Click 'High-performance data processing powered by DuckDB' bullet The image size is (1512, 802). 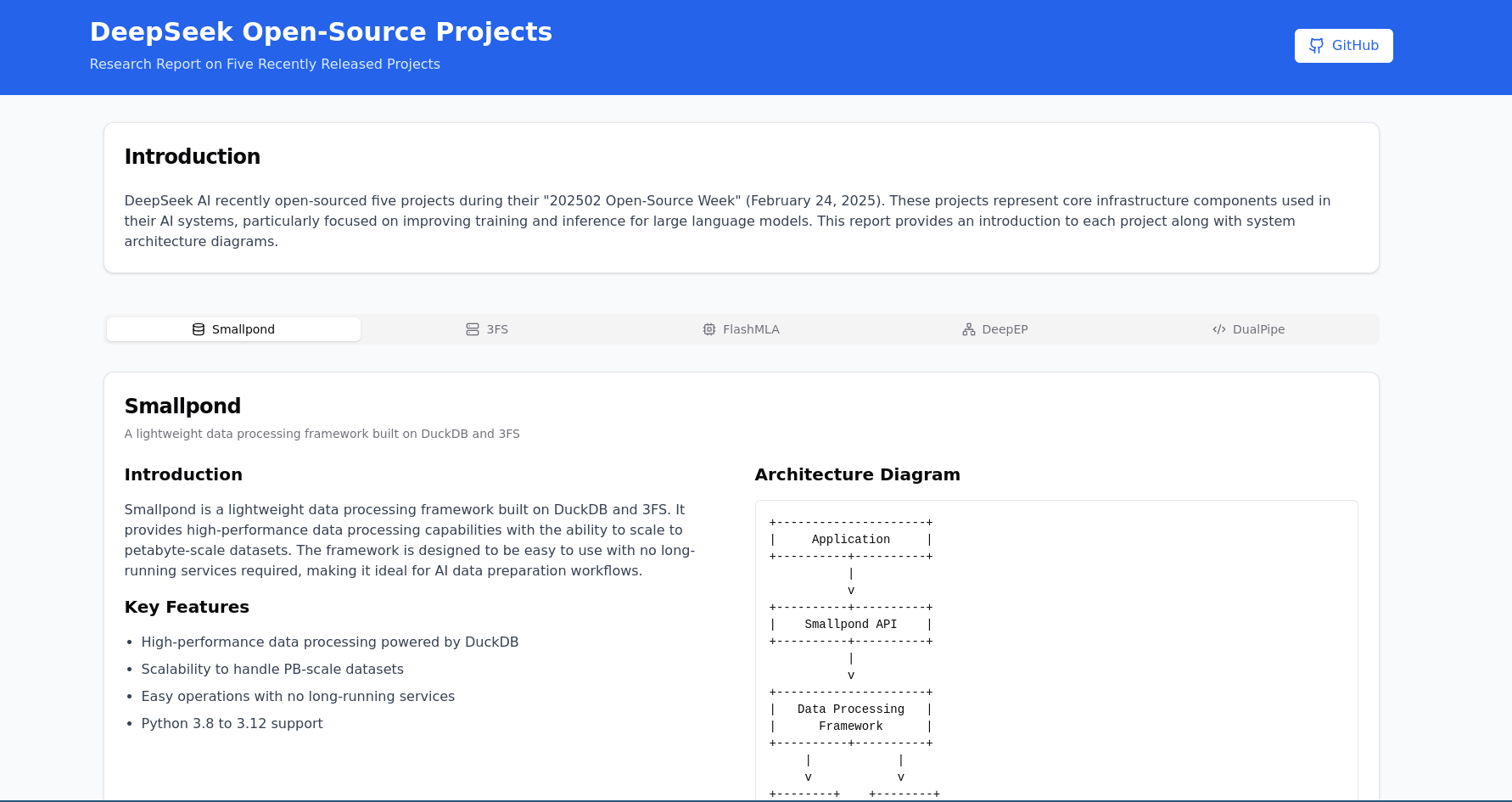(x=330, y=642)
